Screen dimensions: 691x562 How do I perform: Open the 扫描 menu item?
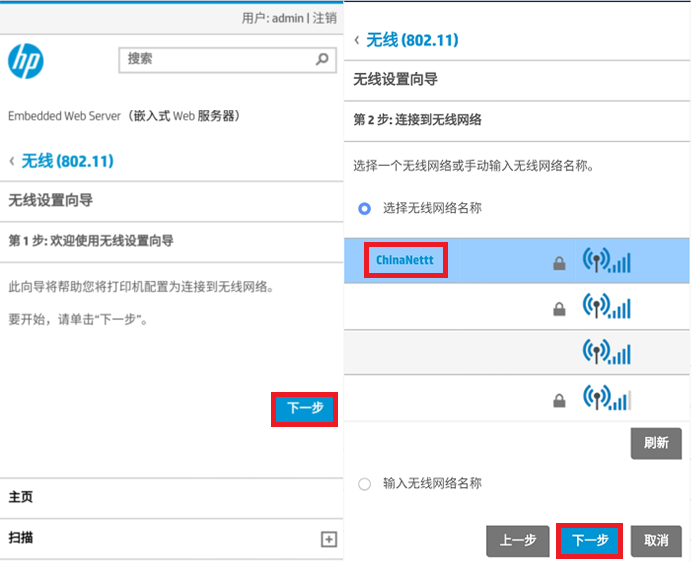click(21, 538)
